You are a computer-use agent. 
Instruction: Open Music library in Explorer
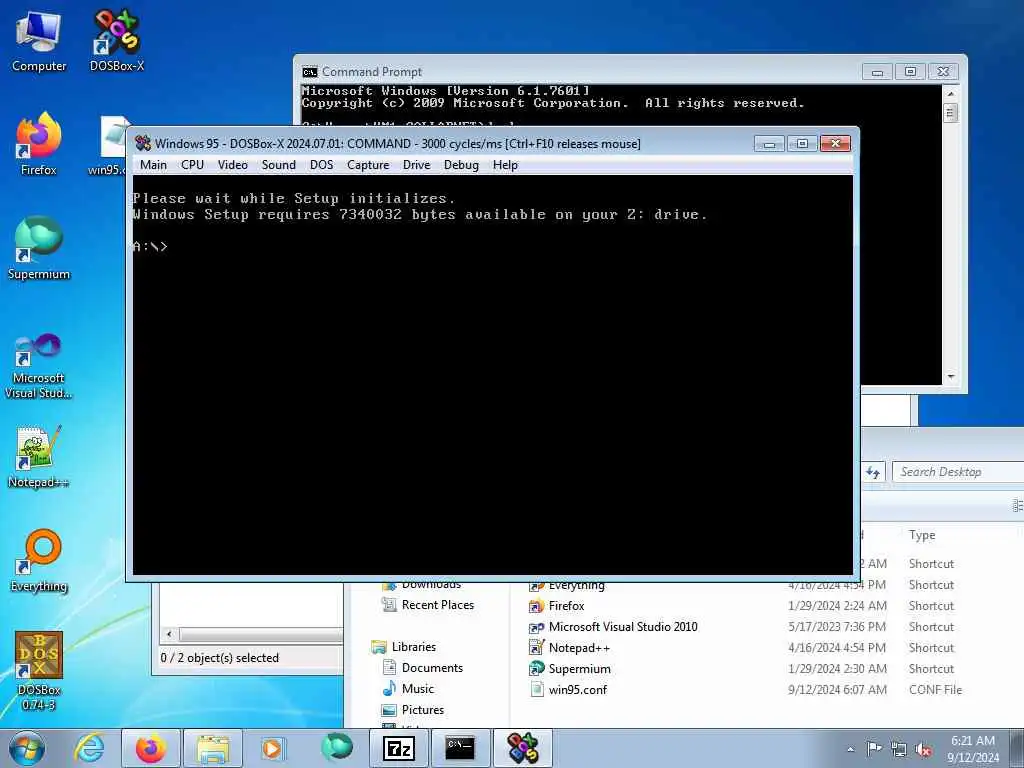pyautogui.click(x=408, y=688)
